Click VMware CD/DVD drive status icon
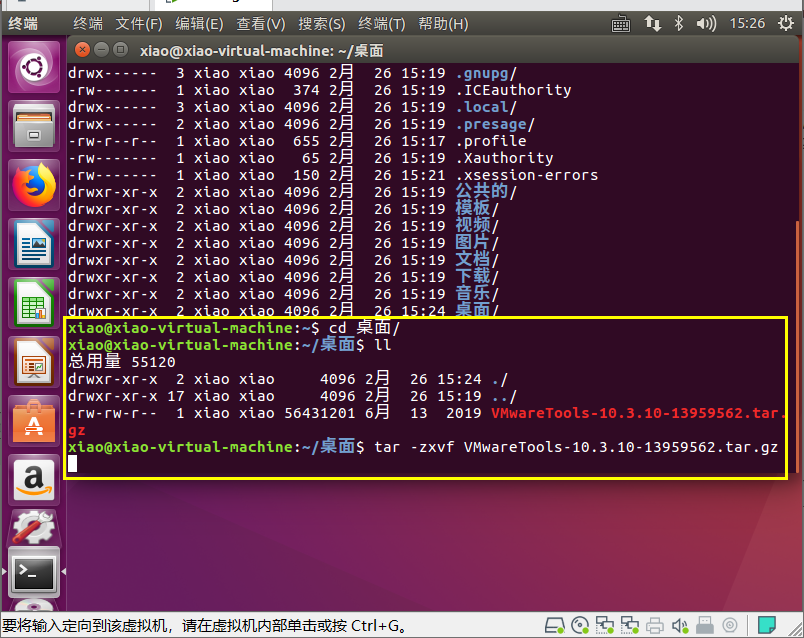 point(580,625)
